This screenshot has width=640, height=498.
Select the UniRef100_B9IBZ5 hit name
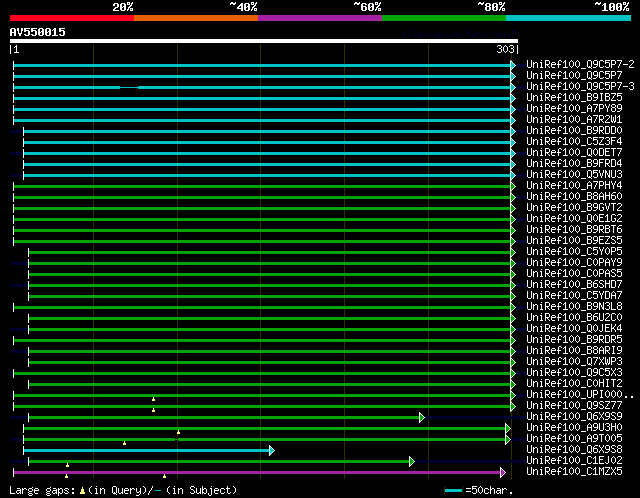574,97
